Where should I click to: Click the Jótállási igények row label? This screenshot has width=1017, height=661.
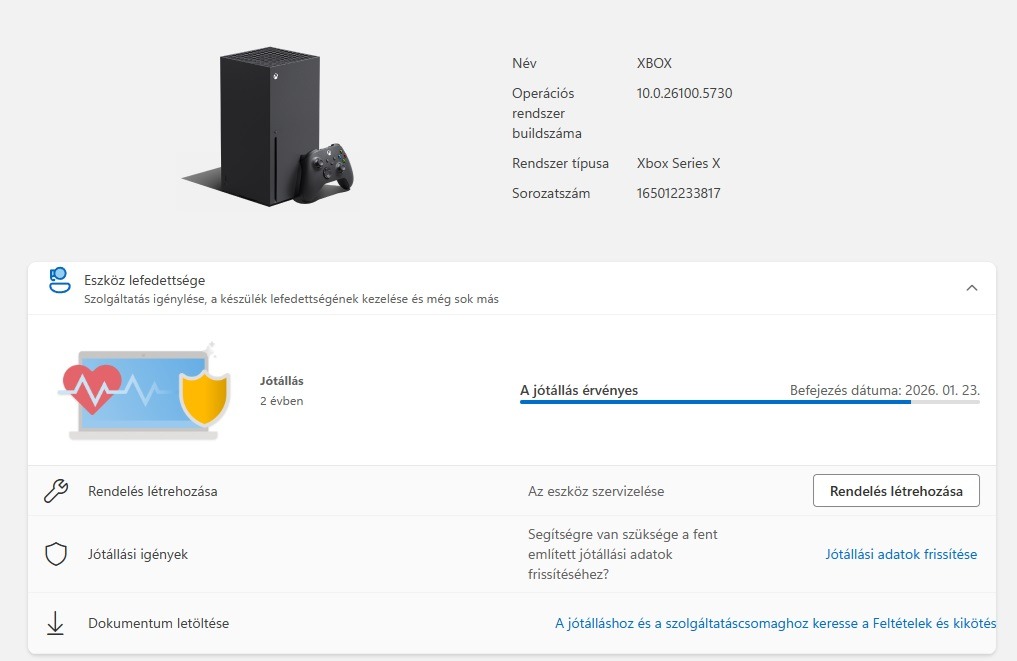click(x=138, y=554)
